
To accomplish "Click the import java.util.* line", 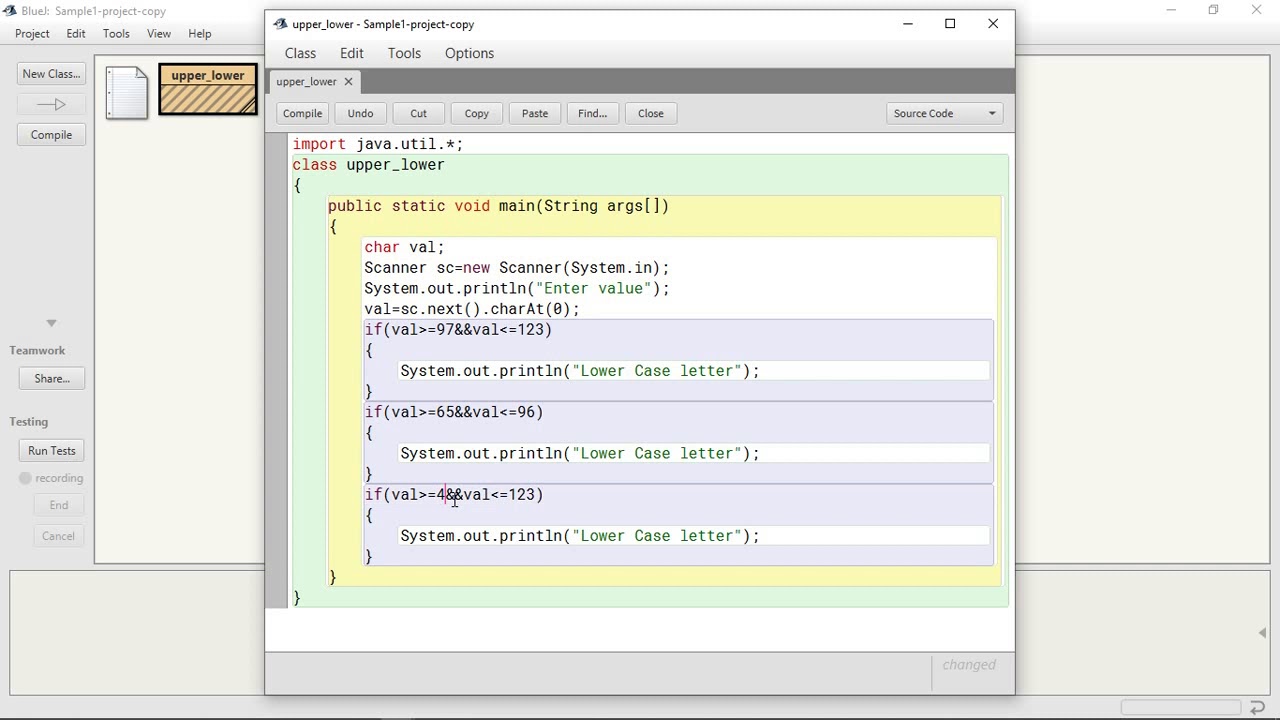I will 378,144.
